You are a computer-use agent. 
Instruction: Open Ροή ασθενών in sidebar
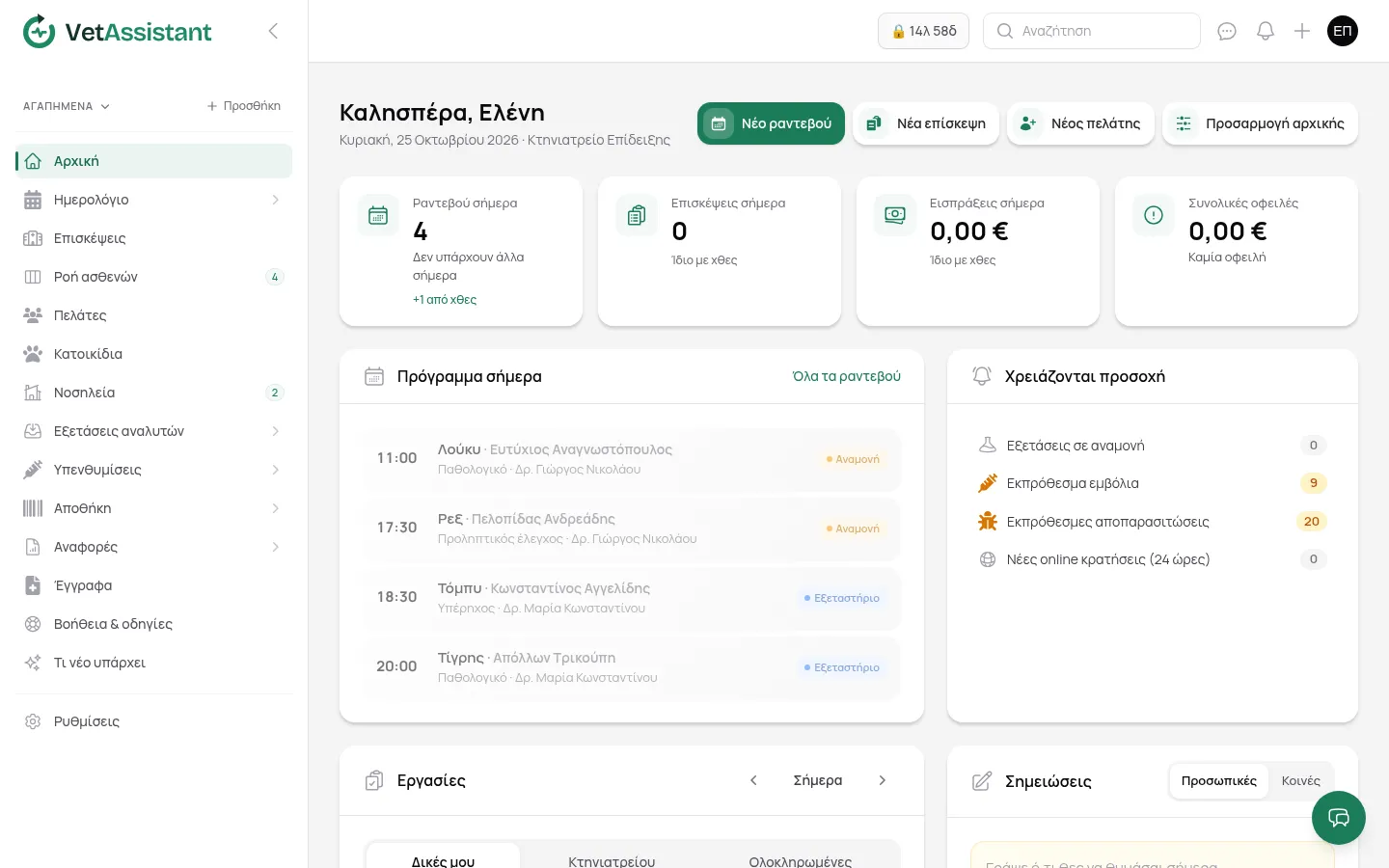pyautogui.click(x=153, y=277)
